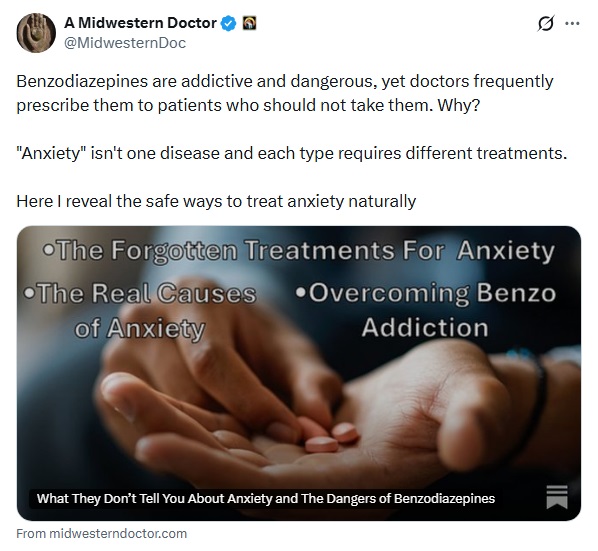
Task: Click the line 'Here I reveal the safe ways'
Action: pyautogui.click(x=216, y=201)
